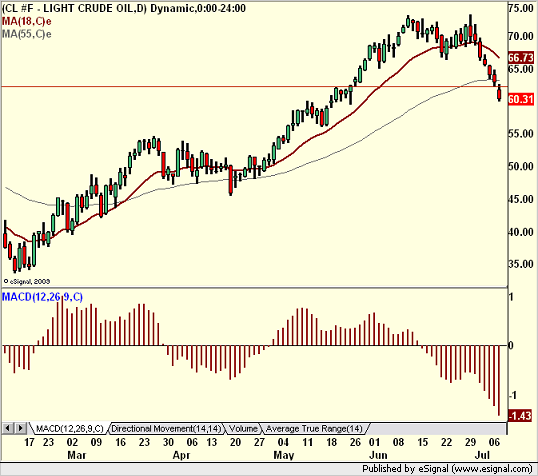
Task: Click the MACD(12,26,9,C) pane title
Action: click(43, 297)
